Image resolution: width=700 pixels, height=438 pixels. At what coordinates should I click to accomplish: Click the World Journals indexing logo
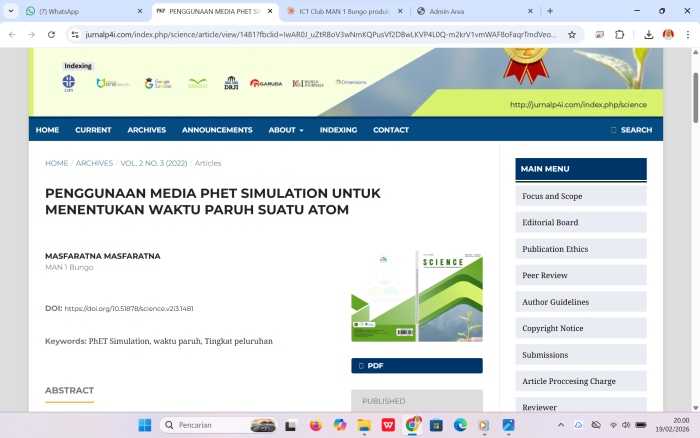[308, 83]
